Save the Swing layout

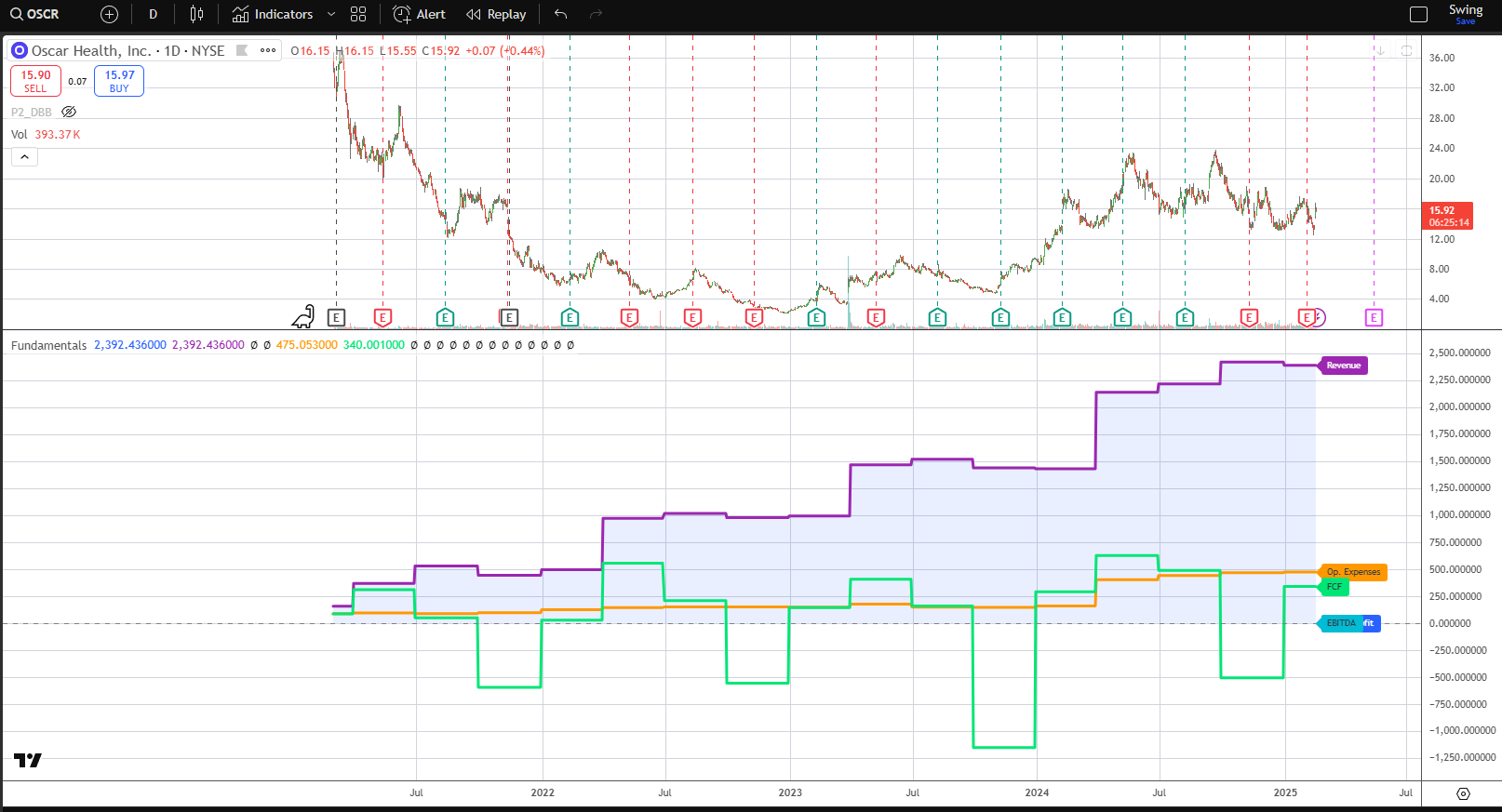pos(1466,21)
